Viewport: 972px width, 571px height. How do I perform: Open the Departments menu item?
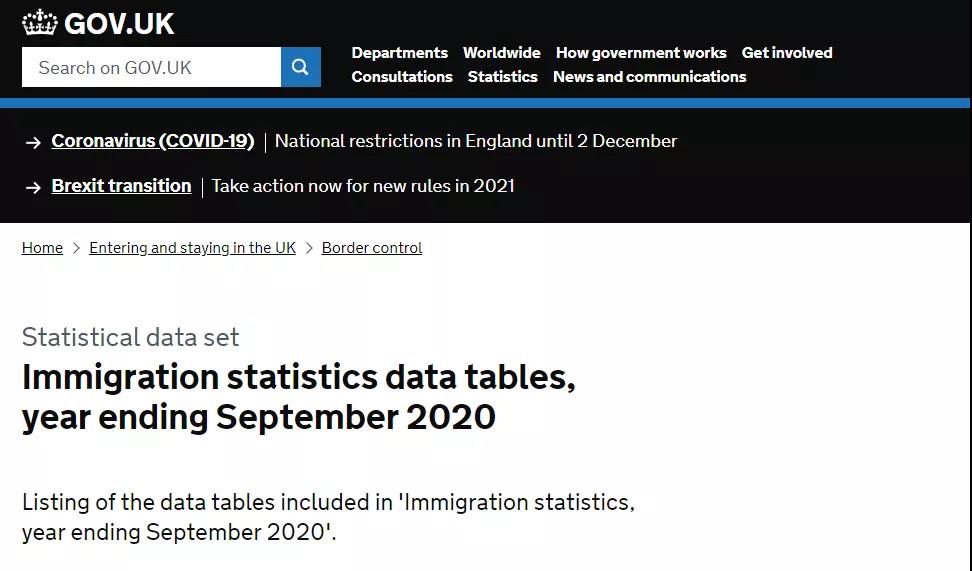tap(399, 53)
